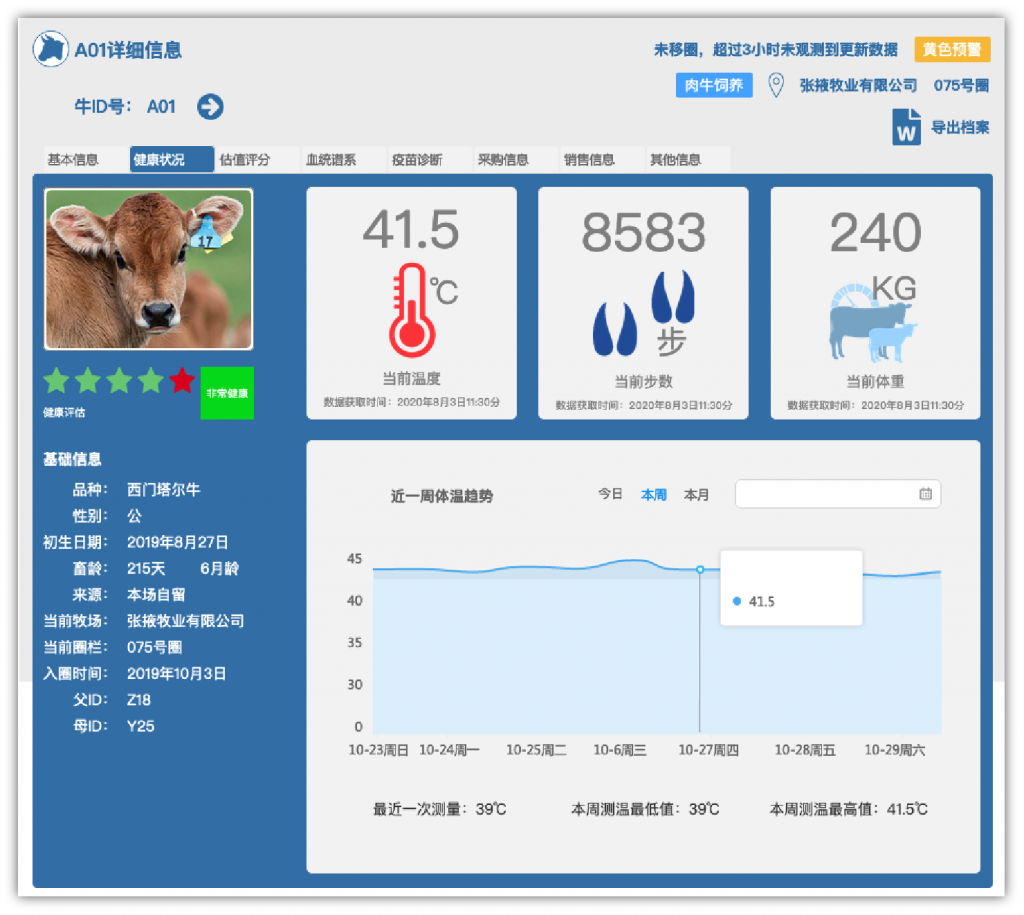Click the 最近一次测量 39℃ text
The width and height of the screenshot is (1024, 915).
pyautogui.click(x=440, y=809)
